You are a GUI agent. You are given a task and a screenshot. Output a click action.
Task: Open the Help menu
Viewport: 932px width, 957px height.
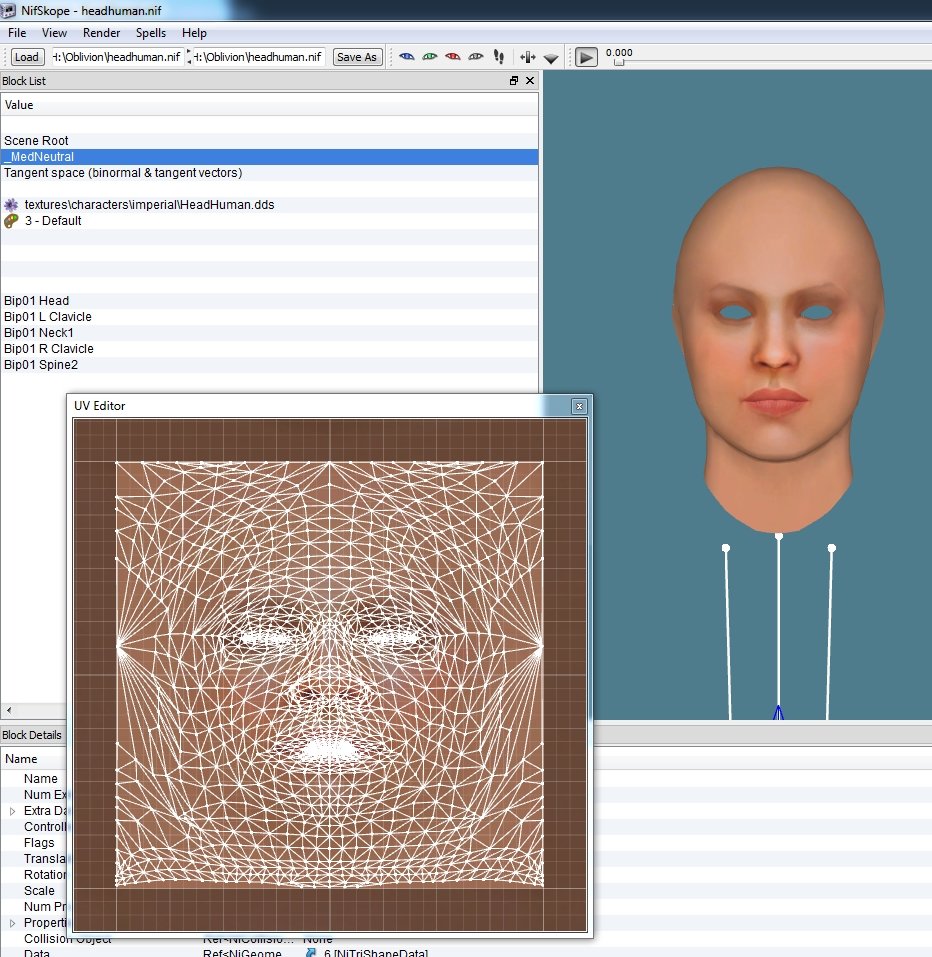(194, 33)
